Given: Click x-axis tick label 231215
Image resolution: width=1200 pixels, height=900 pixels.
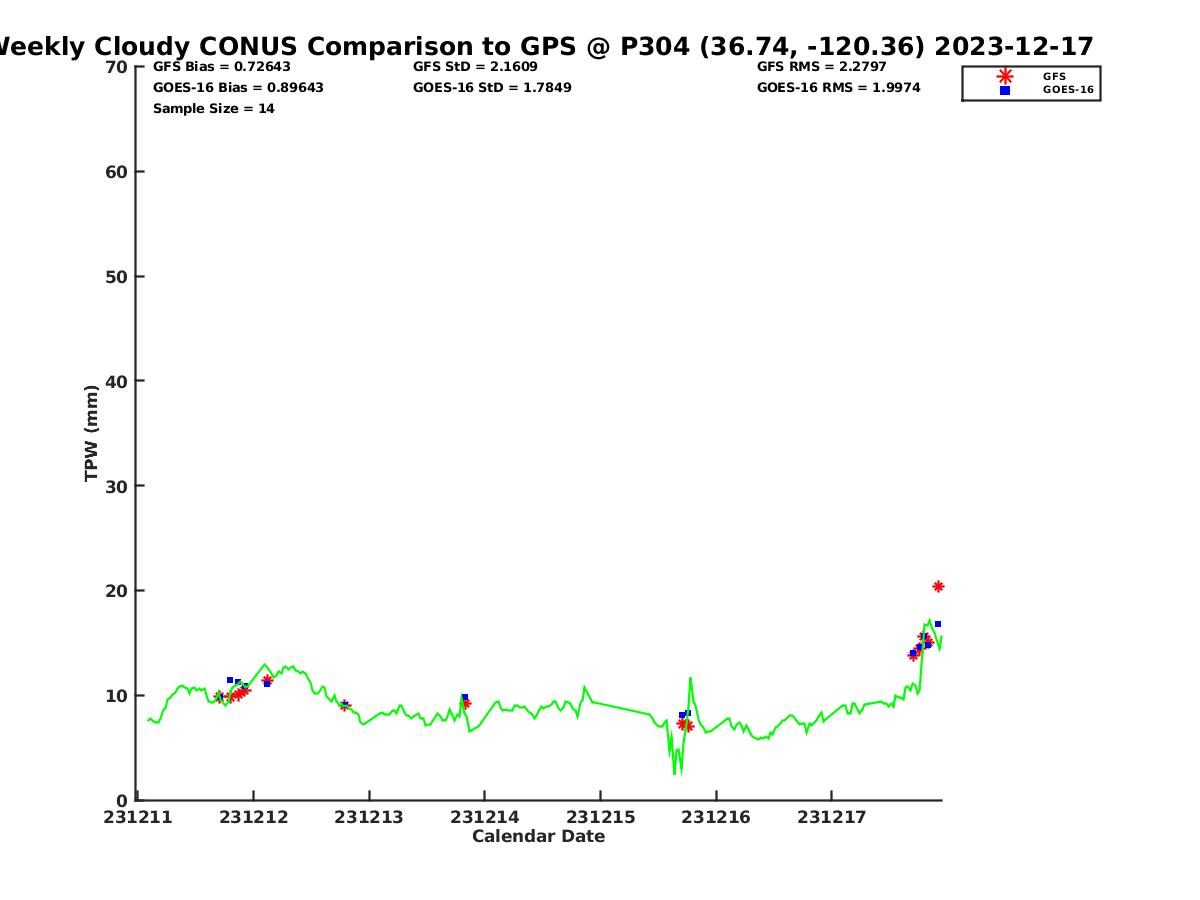Looking at the screenshot, I should point(600,817).
